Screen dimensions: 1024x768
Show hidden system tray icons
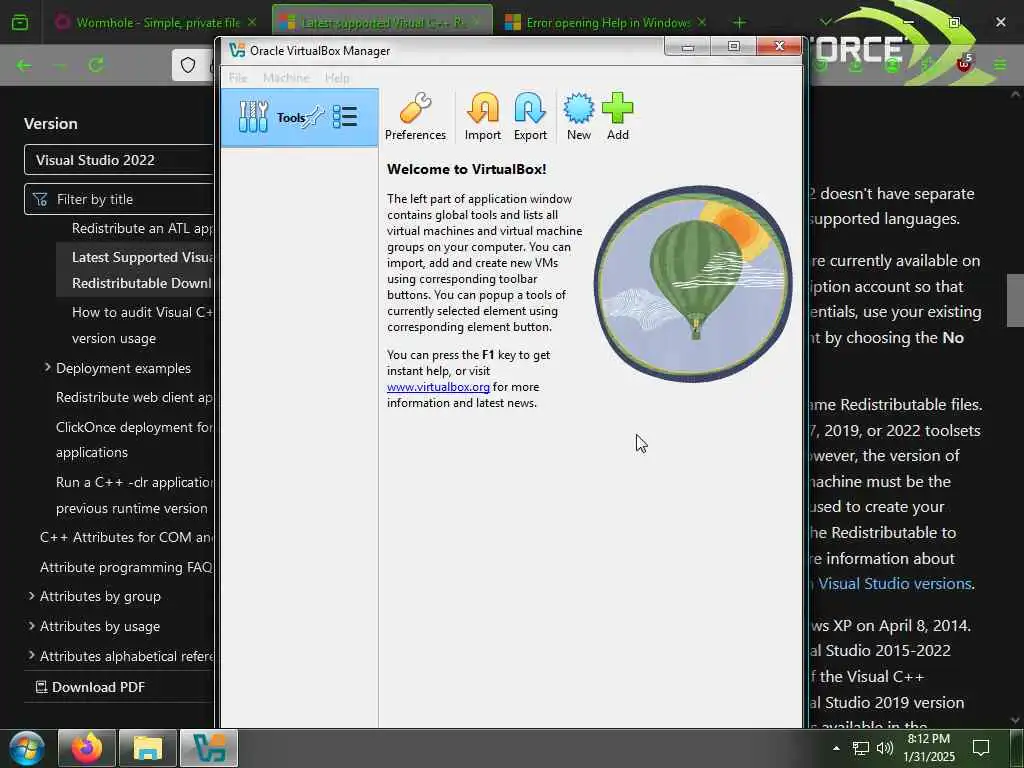pos(836,748)
